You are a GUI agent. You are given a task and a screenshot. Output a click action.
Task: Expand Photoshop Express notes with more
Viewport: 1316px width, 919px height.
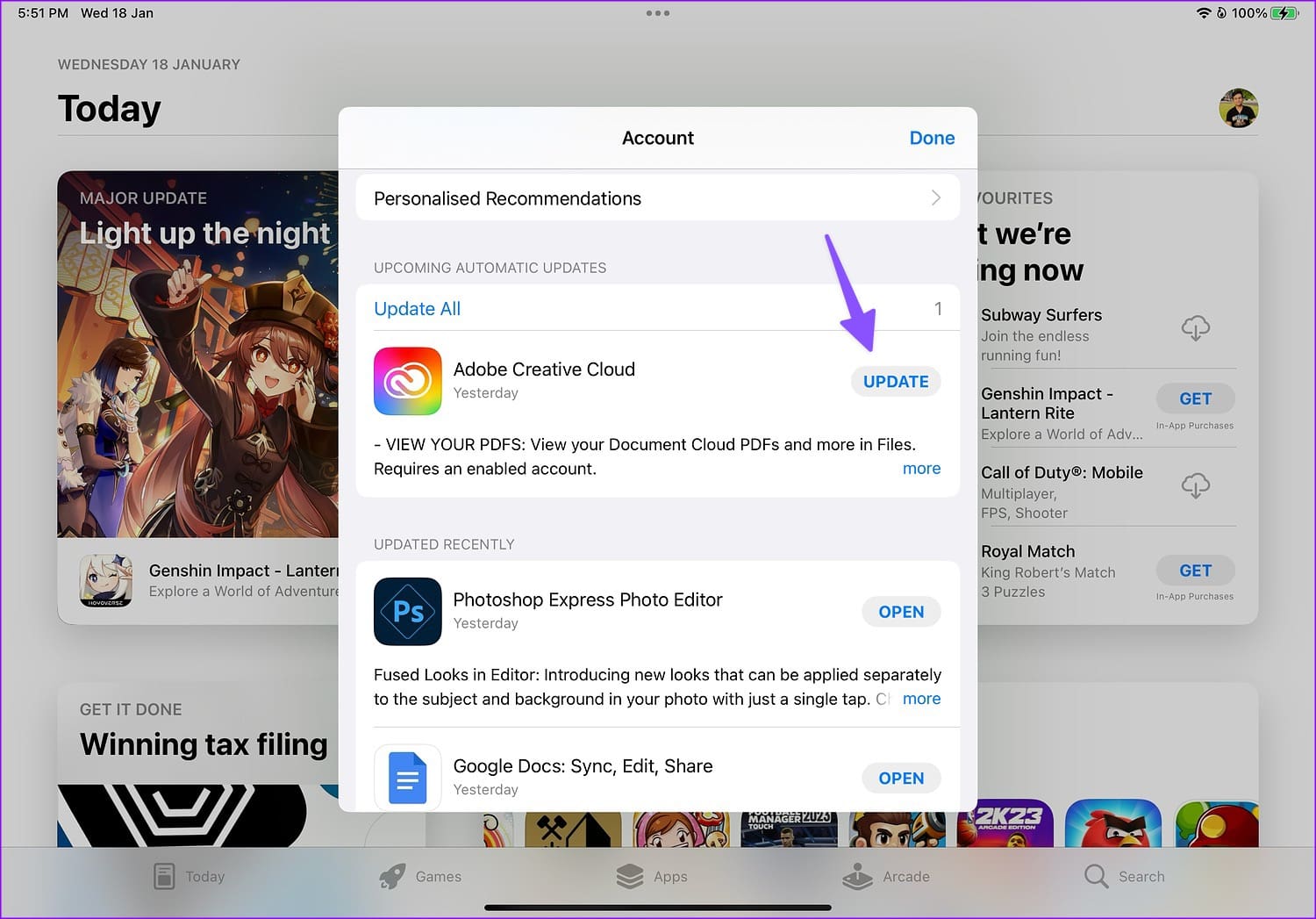point(921,699)
